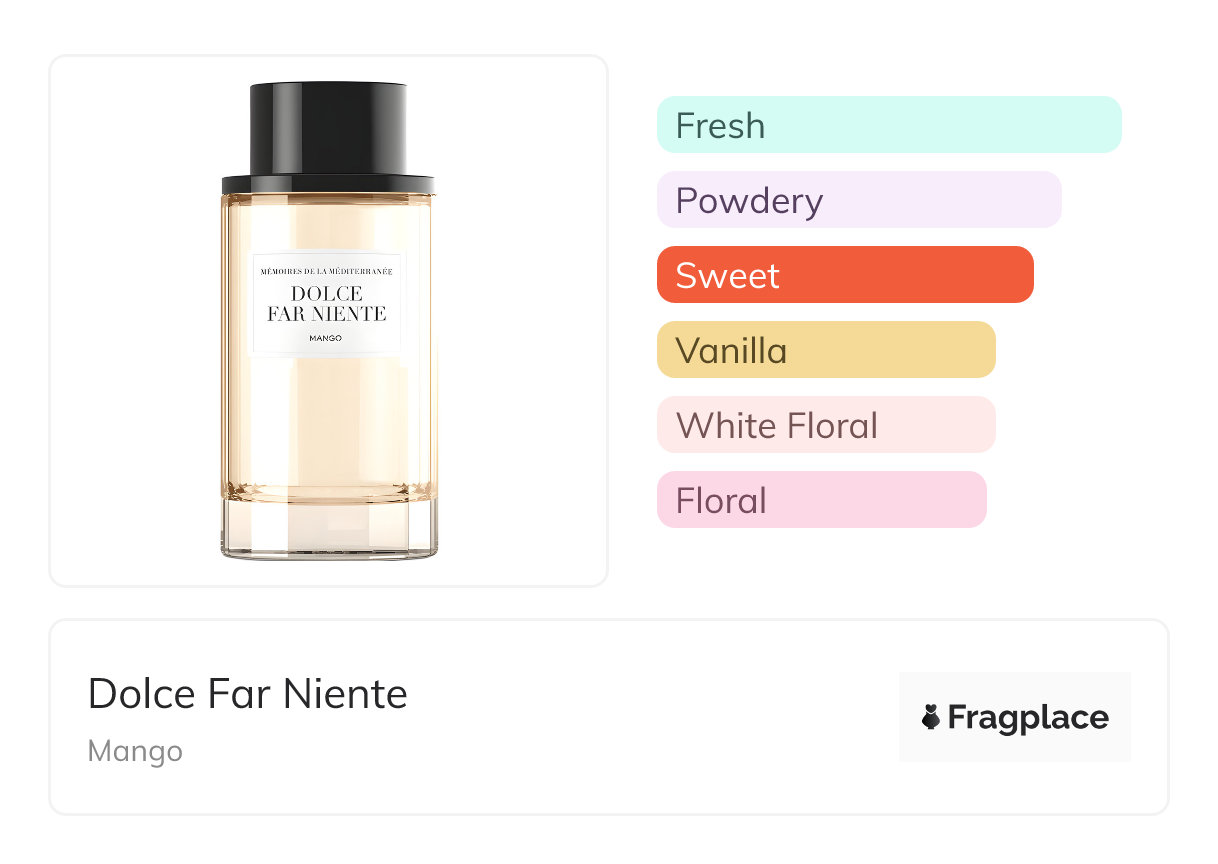This screenshot has width=1218, height=864.
Task: Click the 'Vanilla' text in the yellow bar
Action: coord(731,351)
